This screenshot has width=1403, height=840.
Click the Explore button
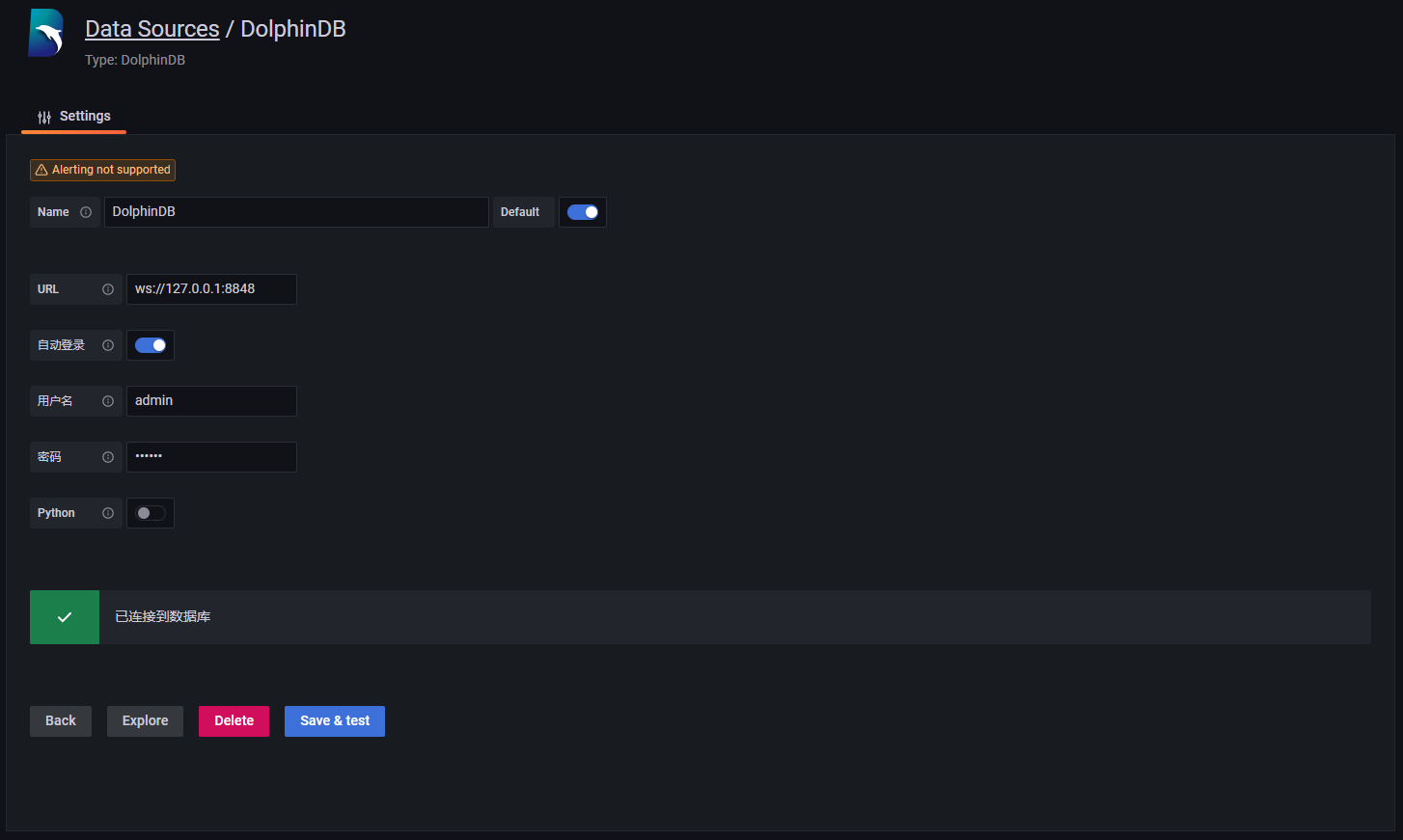(145, 721)
